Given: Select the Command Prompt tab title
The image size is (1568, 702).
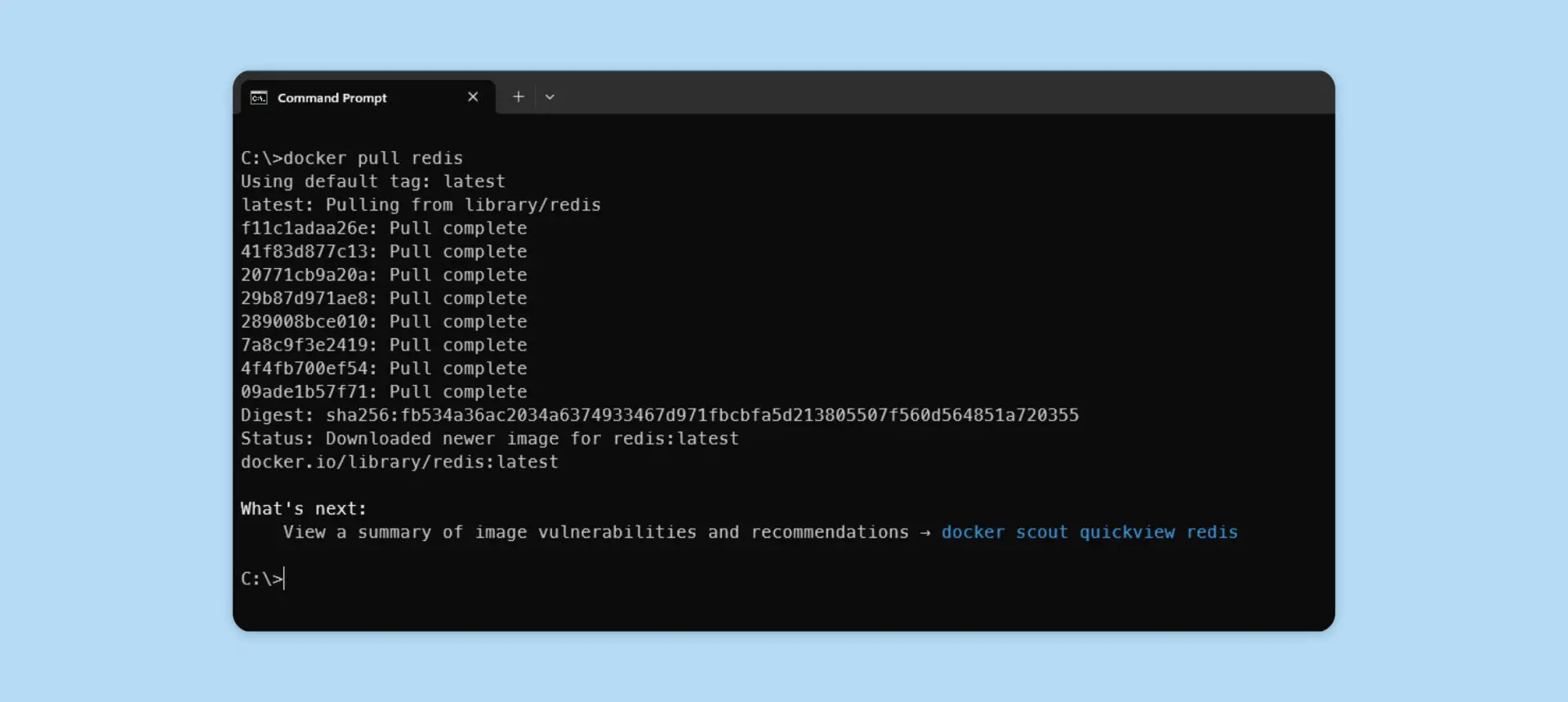Looking at the screenshot, I should pyautogui.click(x=332, y=97).
